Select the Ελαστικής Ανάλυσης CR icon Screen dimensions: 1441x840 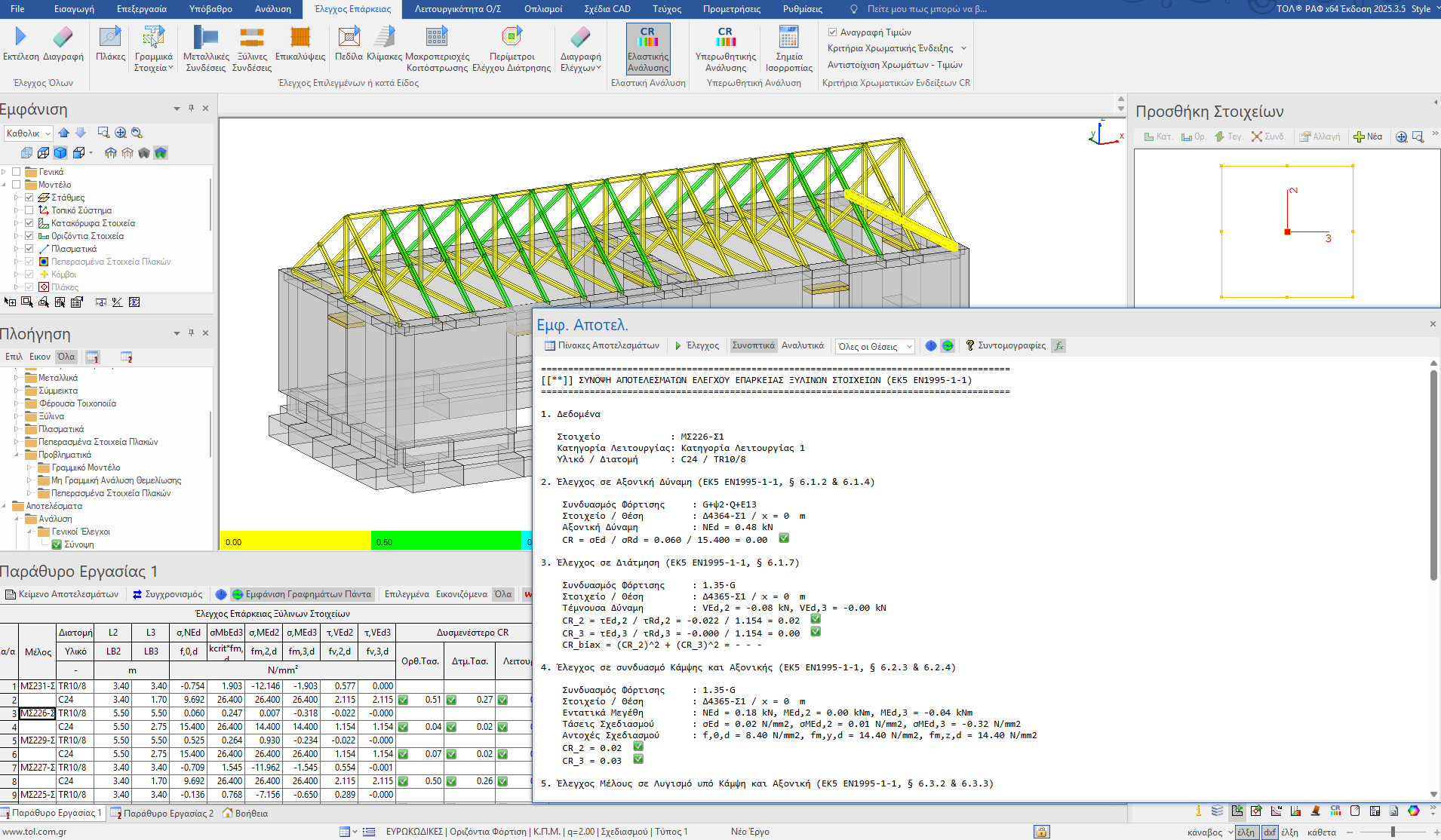pos(648,38)
